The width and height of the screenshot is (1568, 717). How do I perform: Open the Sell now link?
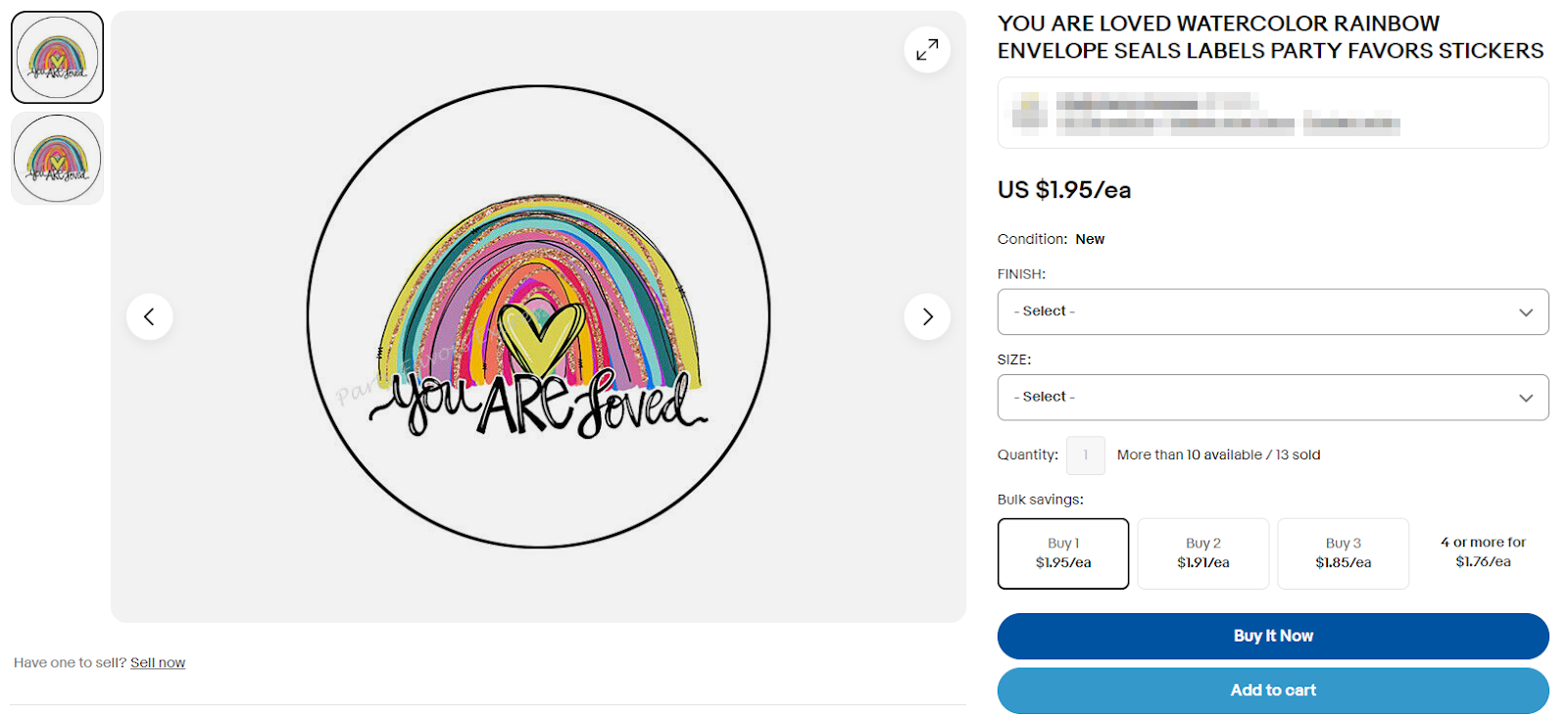click(158, 663)
